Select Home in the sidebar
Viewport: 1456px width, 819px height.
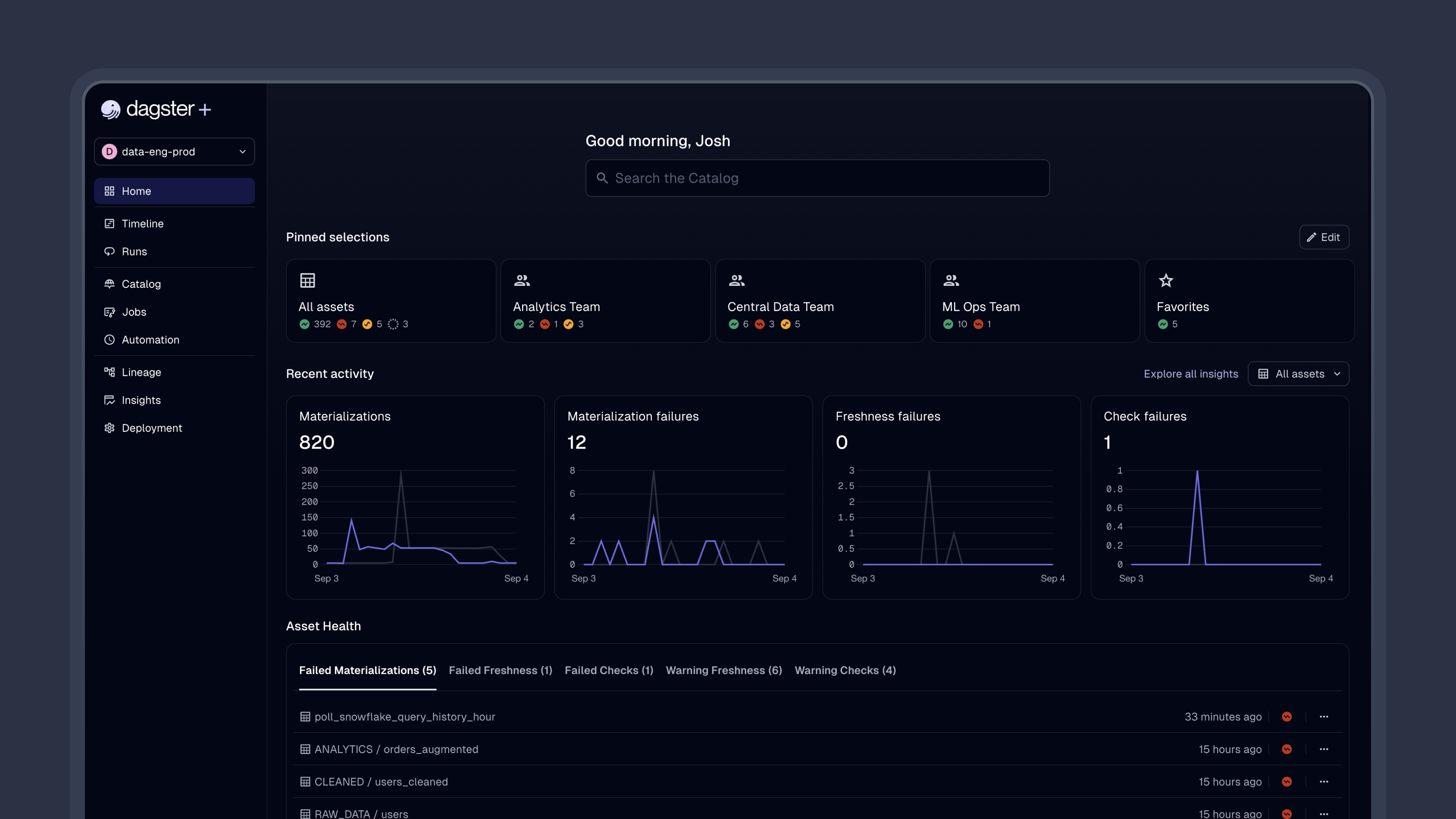tap(174, 191)
